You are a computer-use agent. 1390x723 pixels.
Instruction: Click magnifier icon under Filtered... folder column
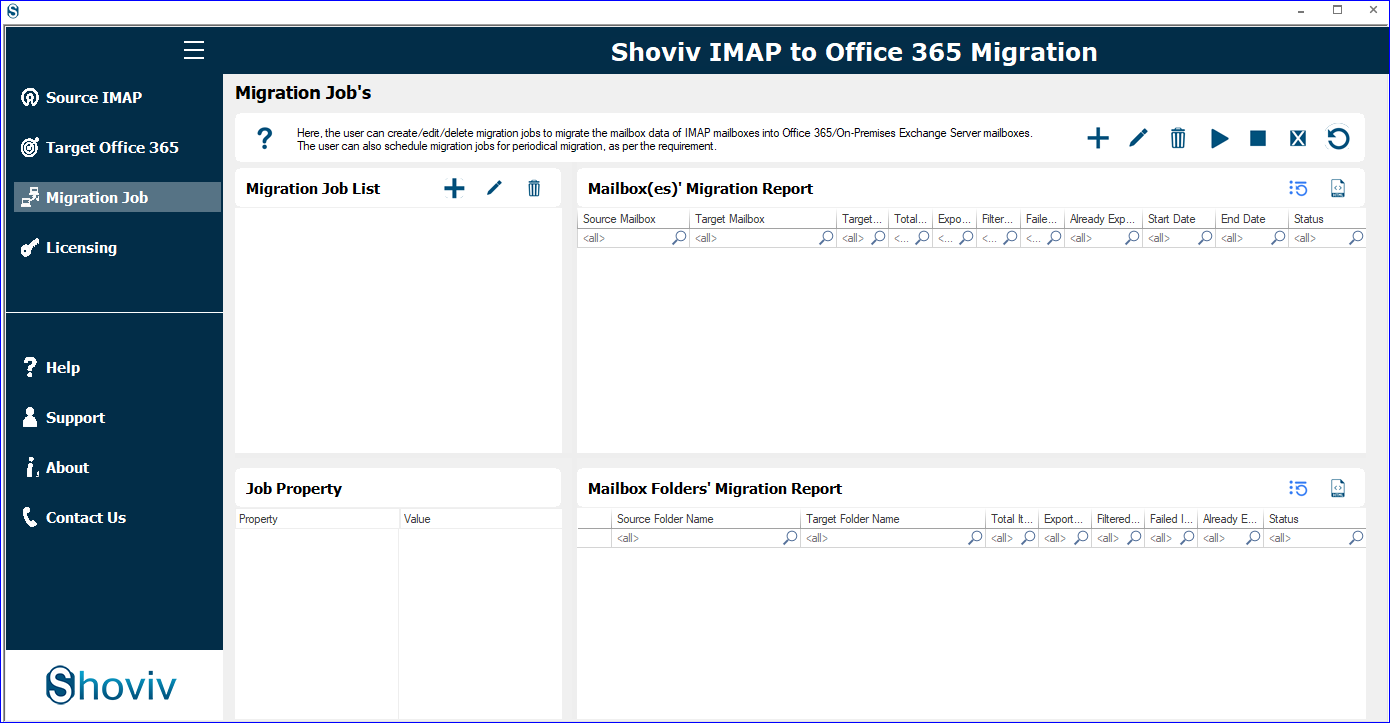click(1135, 538)
